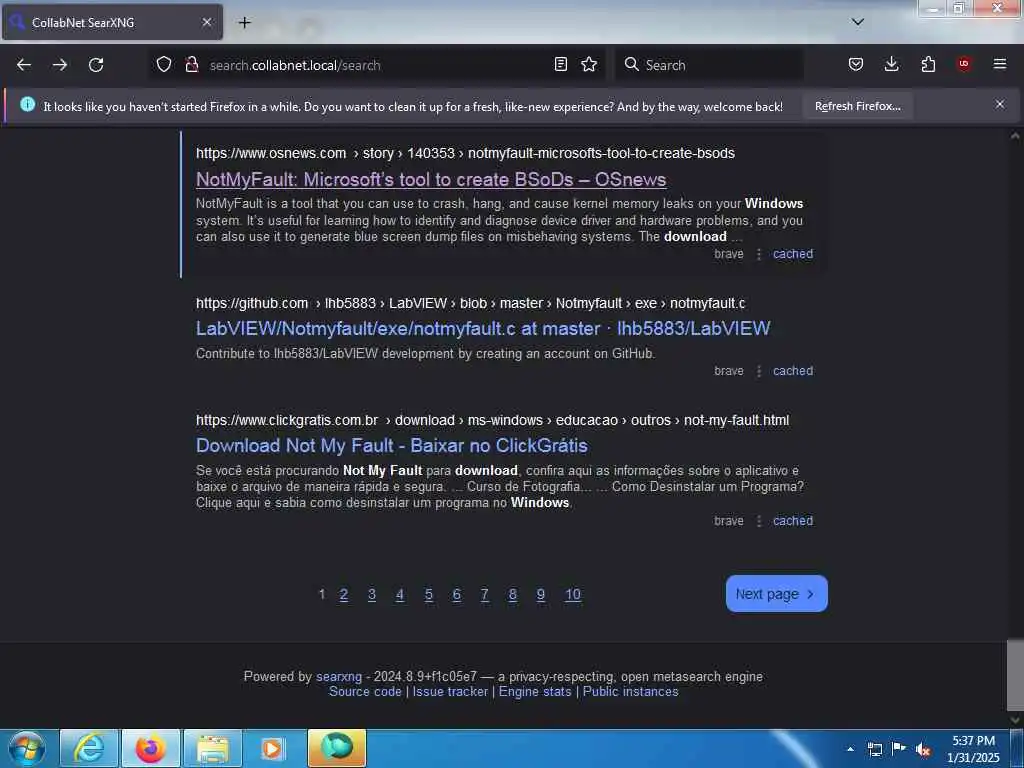Open Download Not My Fault ClickGrátis result
The height and width of the screenshot is (768, 1024).
(392, 445)
